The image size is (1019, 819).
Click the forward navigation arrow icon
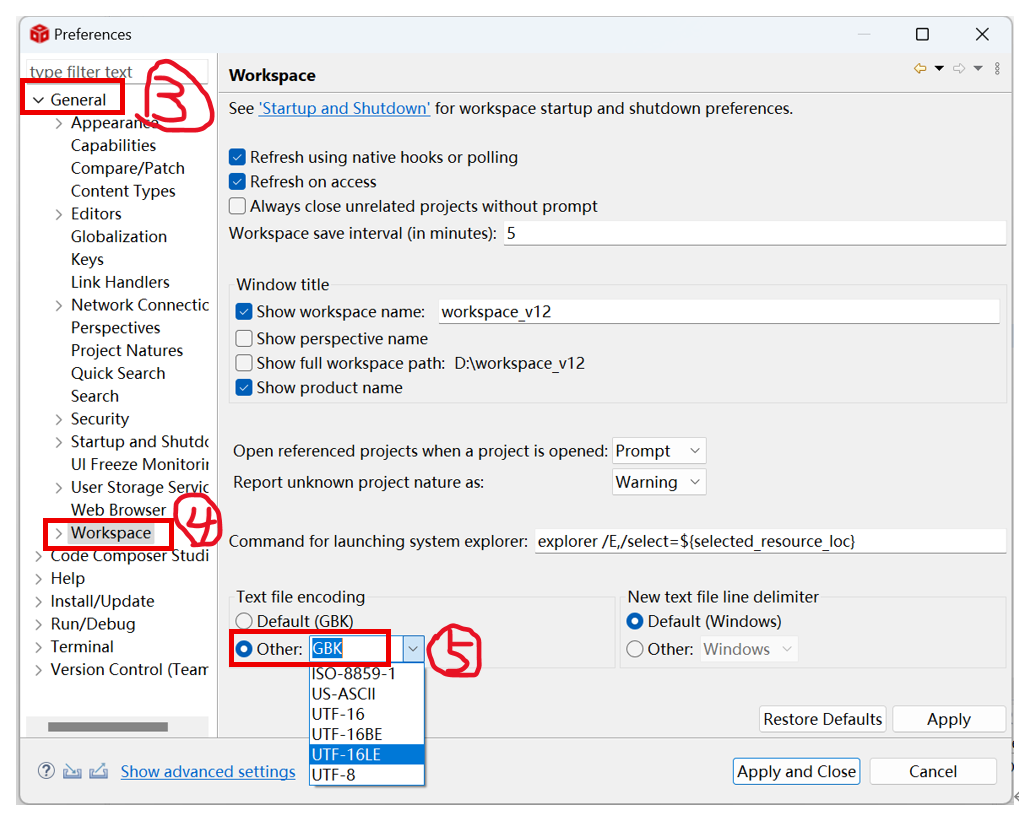click(x=959, y=69)
